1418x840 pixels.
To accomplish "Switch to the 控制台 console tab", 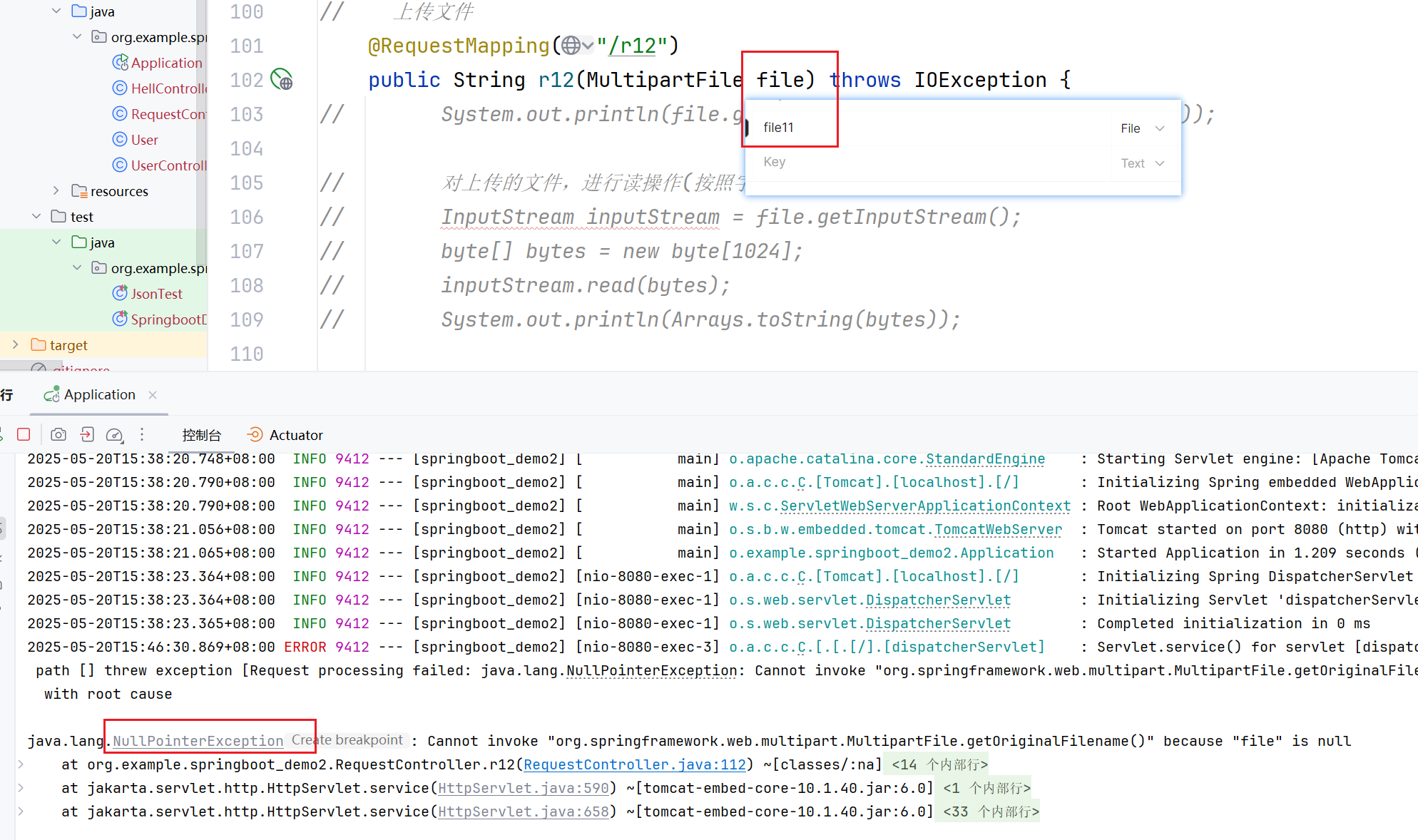I will point(202,435).
